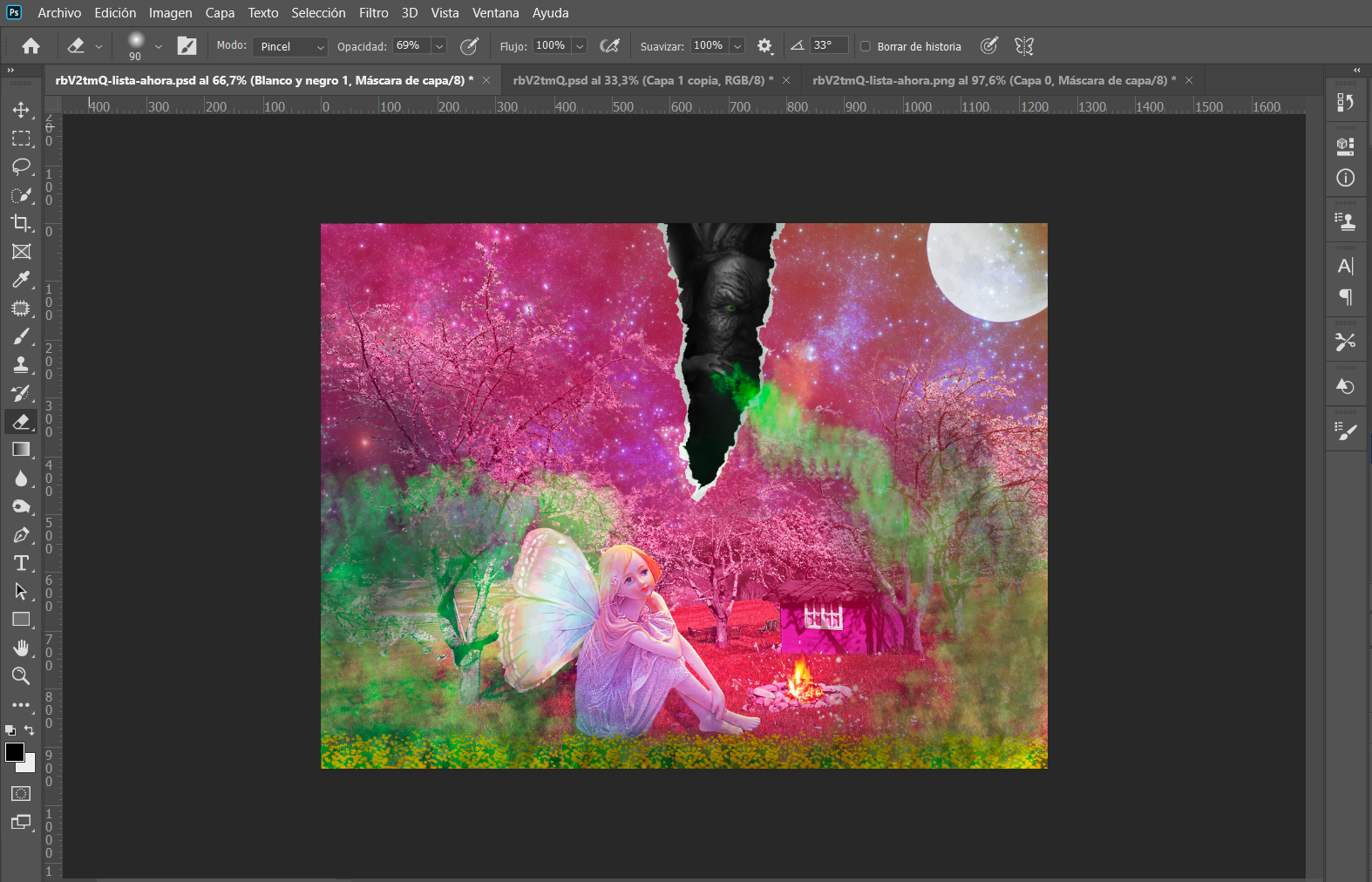Toggle the Brush Settings panel
The height and width of the screenshot is (882, 1372).
(187, 46)
